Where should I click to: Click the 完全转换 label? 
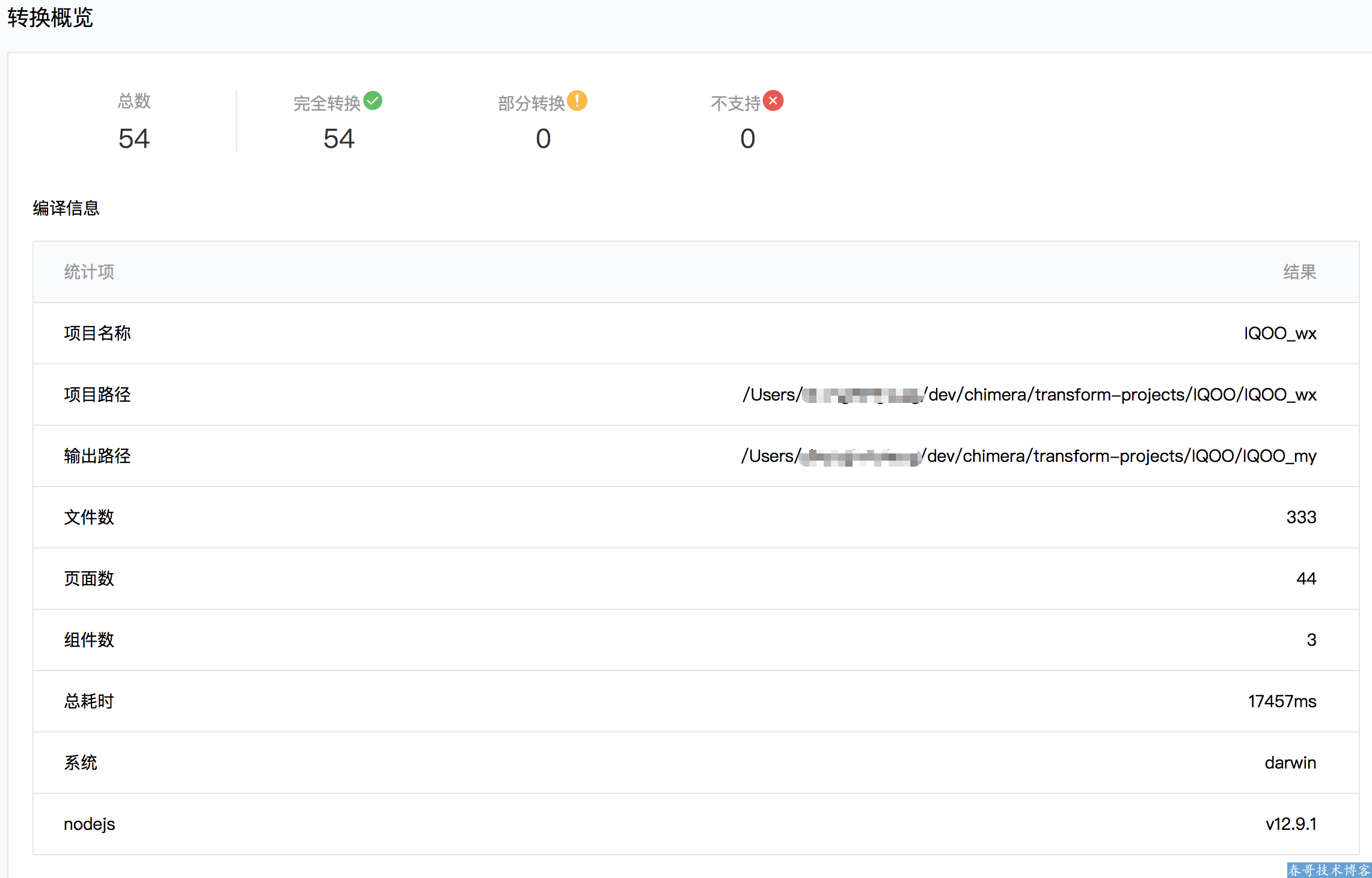(326, 103)
